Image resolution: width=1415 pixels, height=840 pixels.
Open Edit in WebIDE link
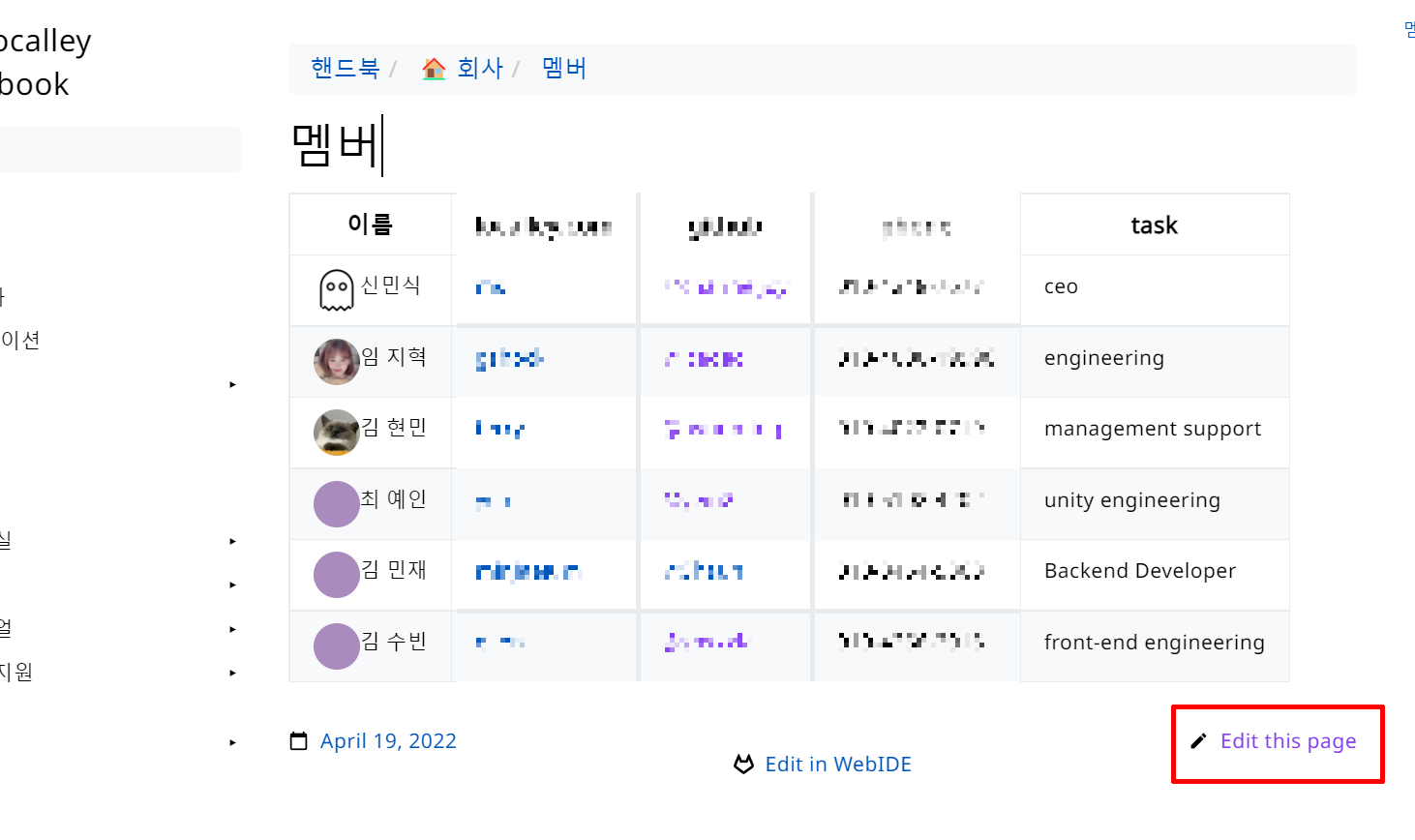point(838,765)
